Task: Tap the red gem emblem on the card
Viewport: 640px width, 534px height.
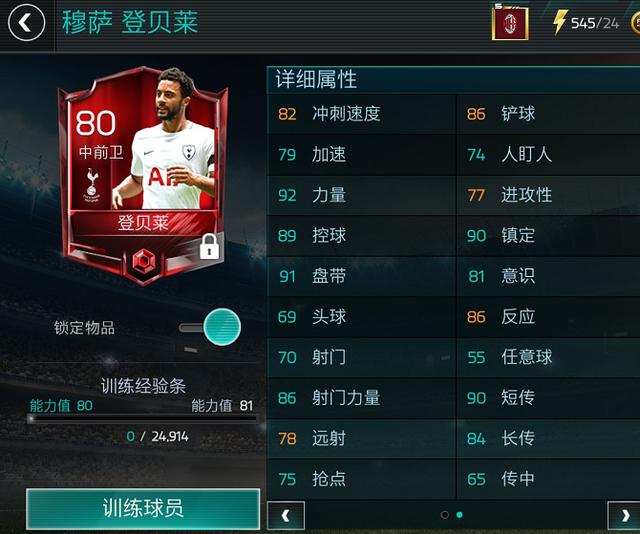Action: click(x=143, y=261)
